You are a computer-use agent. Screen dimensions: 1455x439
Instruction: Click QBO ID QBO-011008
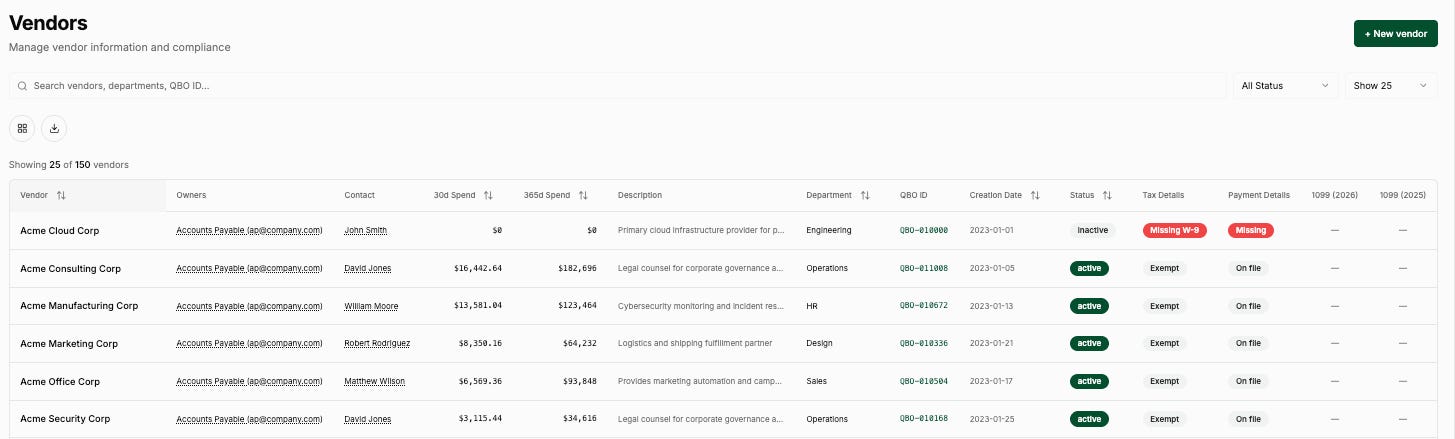[x=923, y=268]
